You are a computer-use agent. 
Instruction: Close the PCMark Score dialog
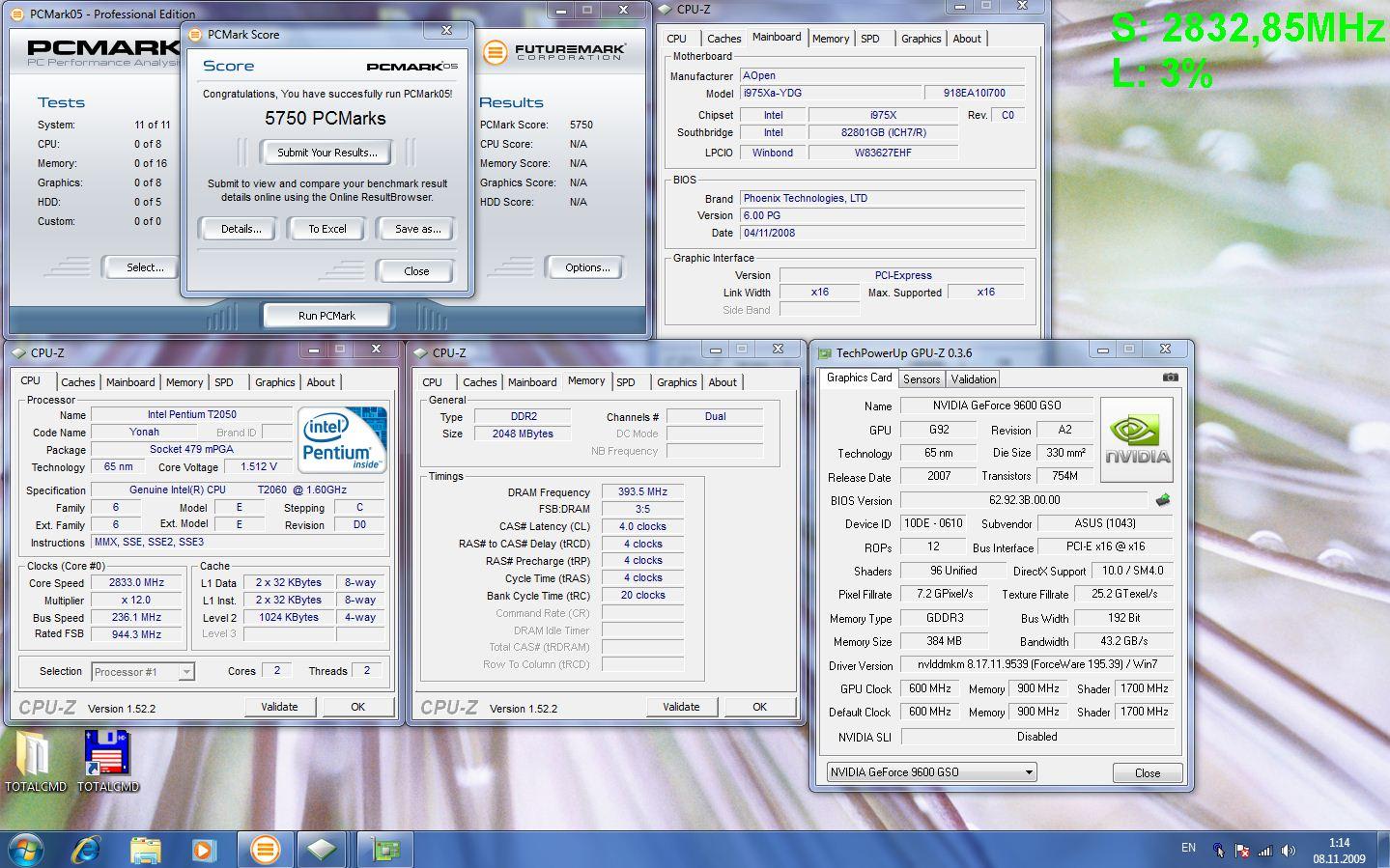coord(416,271)
